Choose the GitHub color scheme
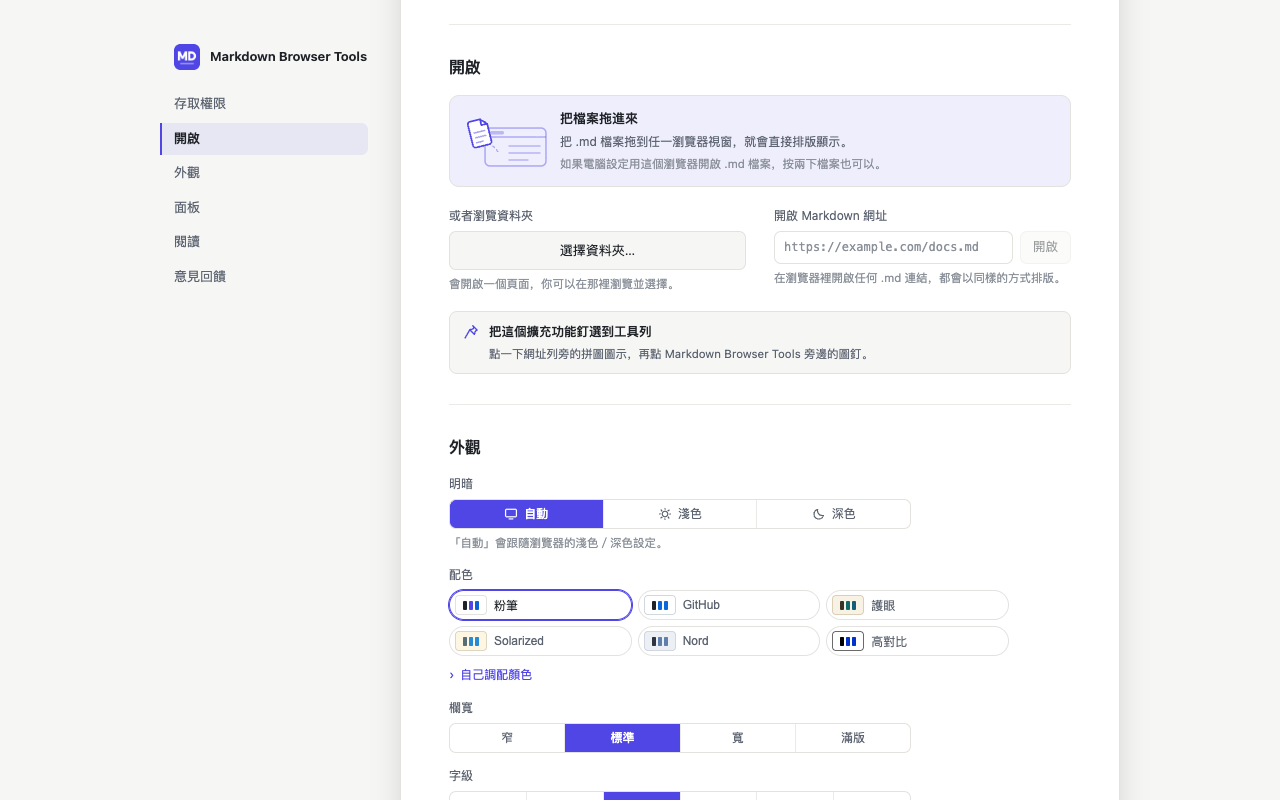This screenshot has width=1280, height=800. pyautogui.click(x=729, y=605)
